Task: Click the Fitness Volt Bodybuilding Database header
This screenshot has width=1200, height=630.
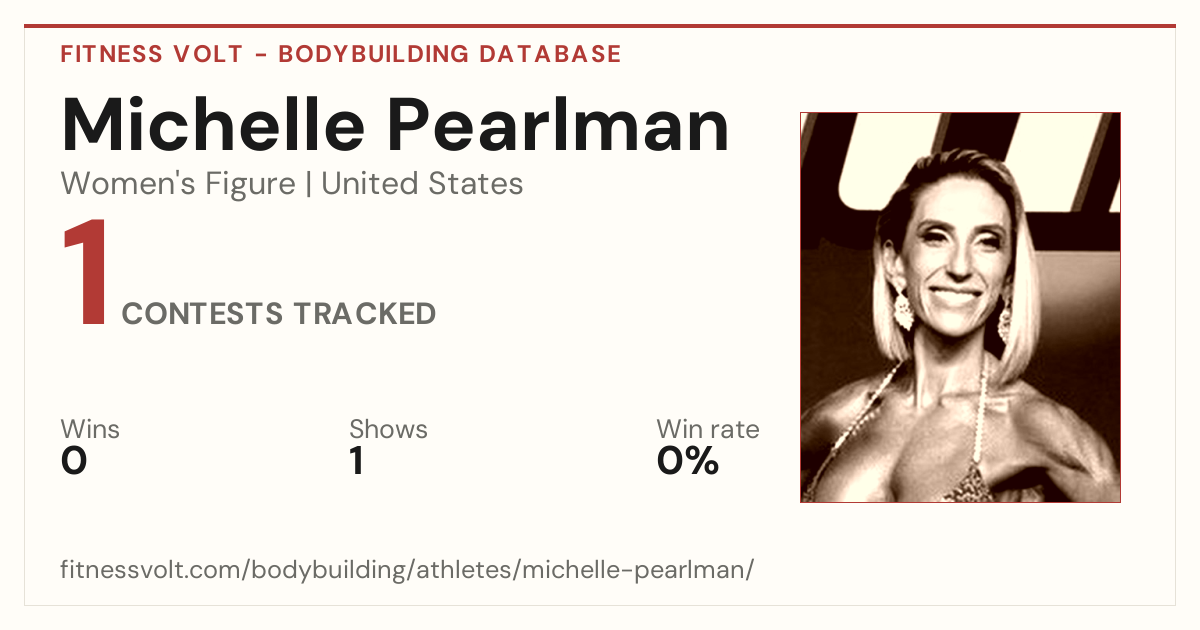Action: click(x=341, y=54)
